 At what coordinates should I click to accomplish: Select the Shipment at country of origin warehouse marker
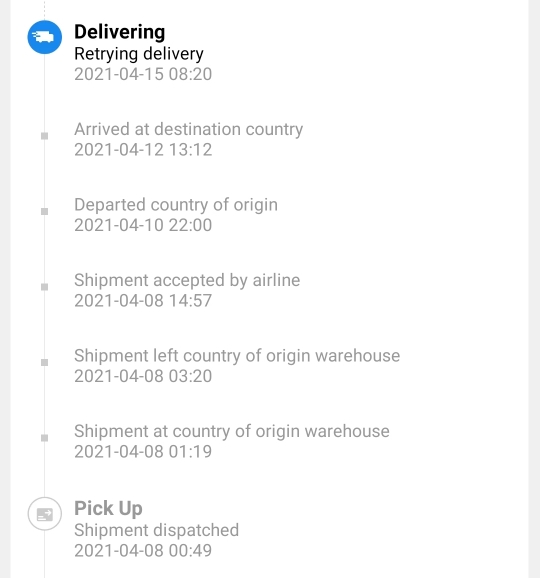coord(45,438)
